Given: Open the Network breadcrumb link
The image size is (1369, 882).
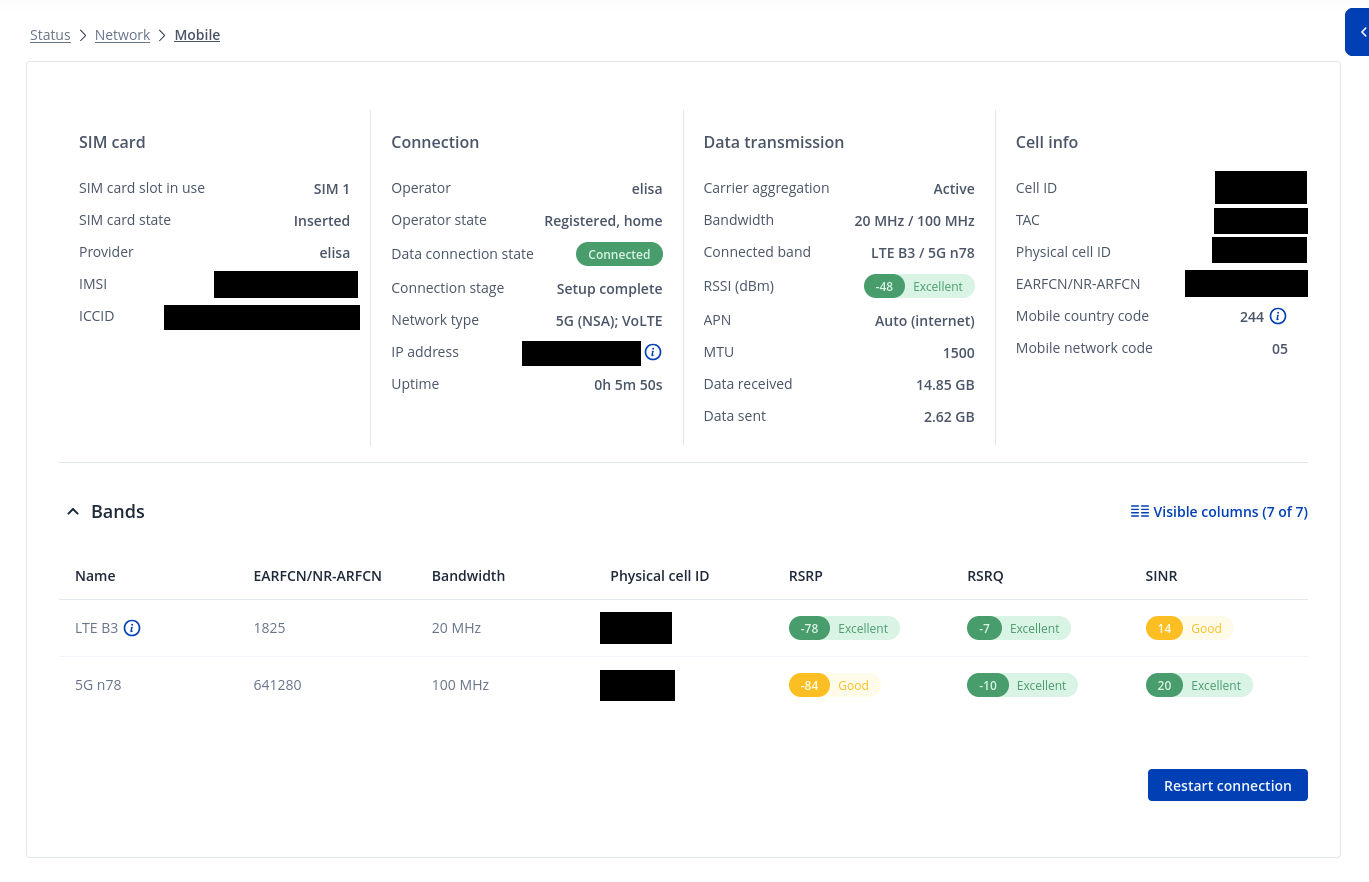Looking at the screenshot, I should (122, 35).
